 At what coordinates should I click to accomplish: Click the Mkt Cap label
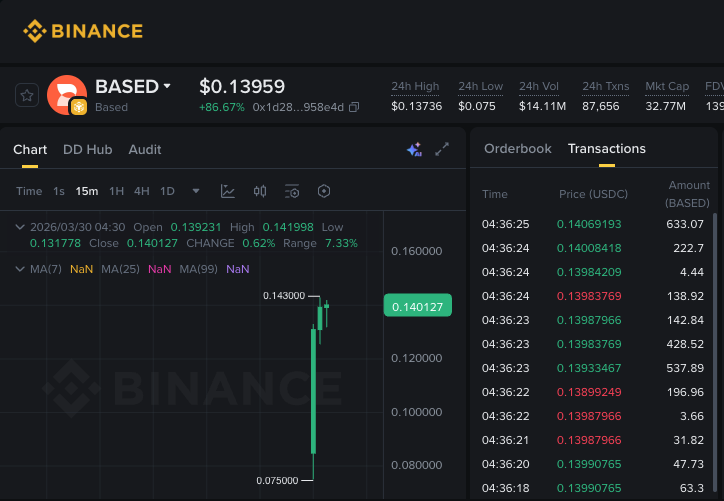667,86
